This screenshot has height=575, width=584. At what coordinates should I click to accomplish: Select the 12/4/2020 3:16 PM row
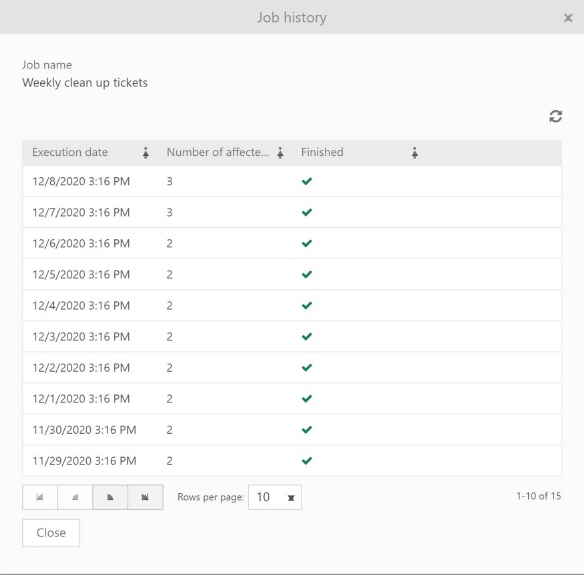[292, 305]
